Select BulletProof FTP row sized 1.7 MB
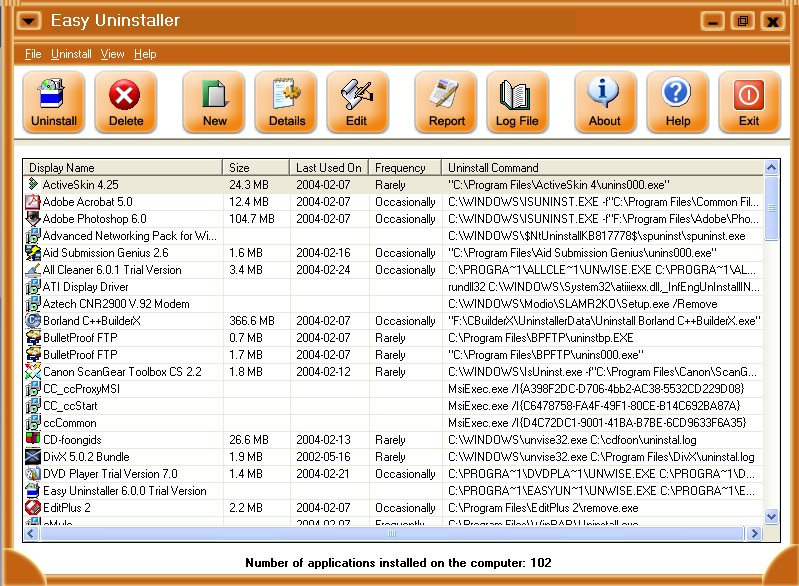 click(x=393, y=354)
